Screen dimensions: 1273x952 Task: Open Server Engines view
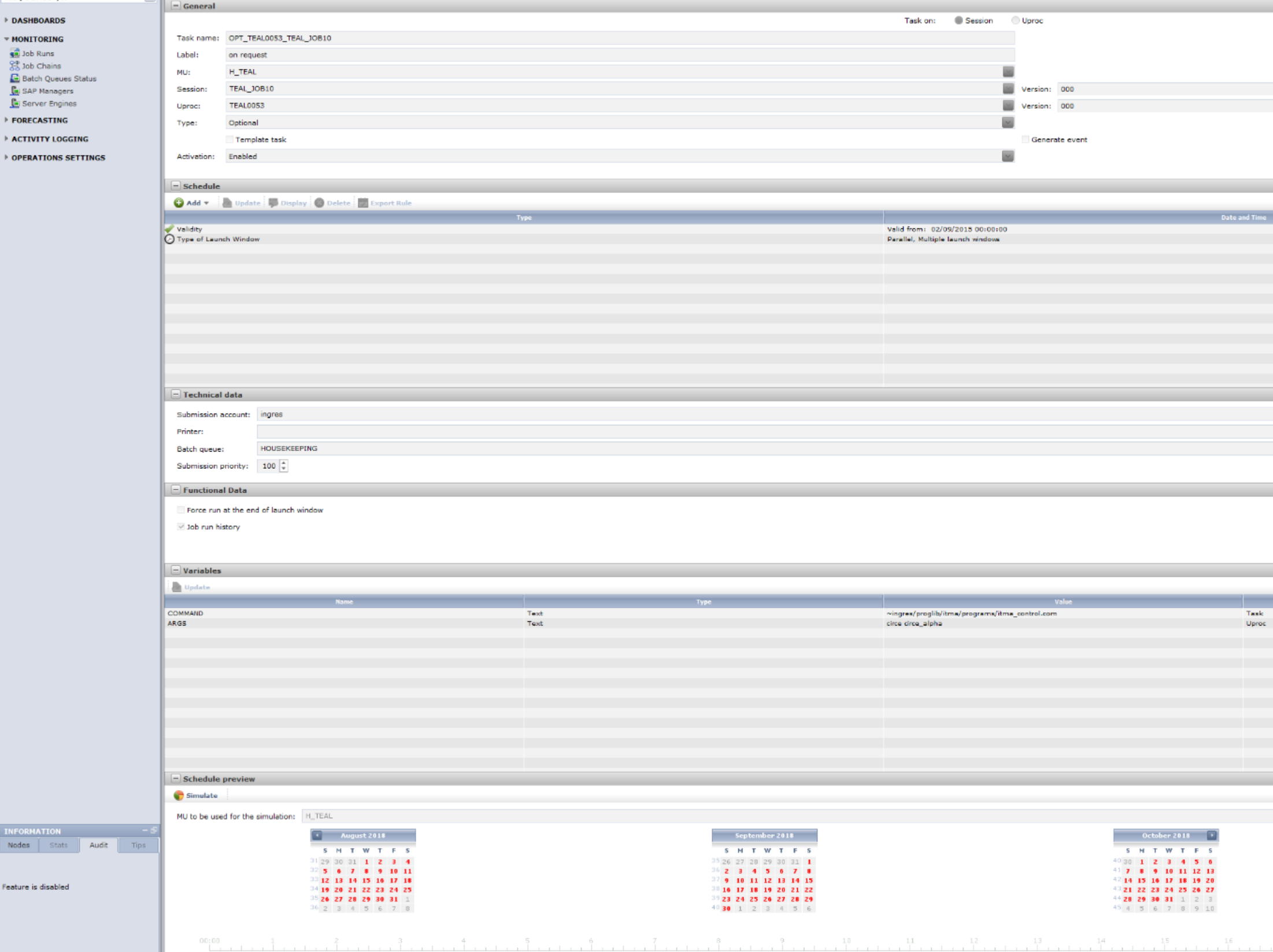49,103
